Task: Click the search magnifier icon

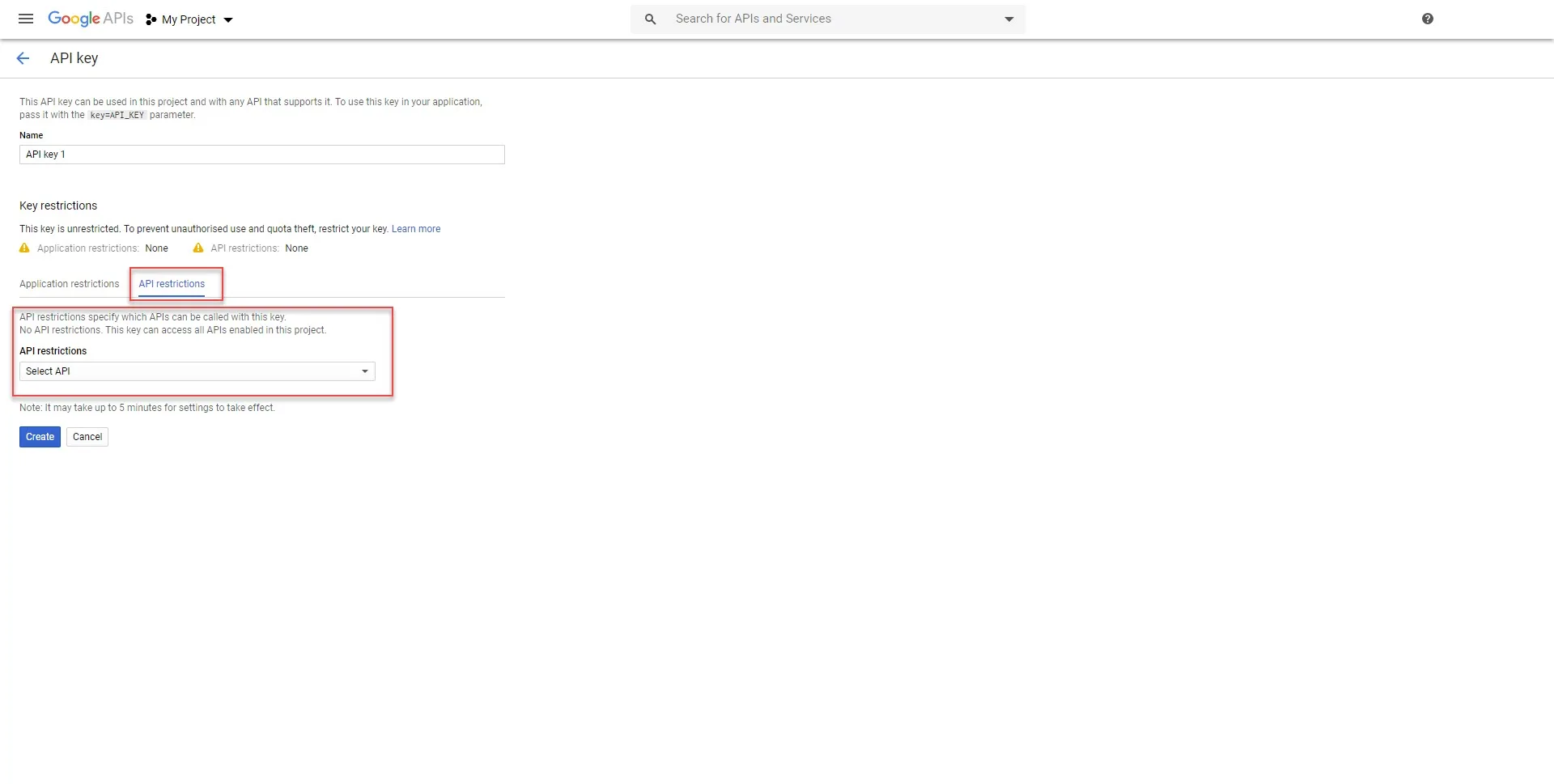Action: coord(651,19)
